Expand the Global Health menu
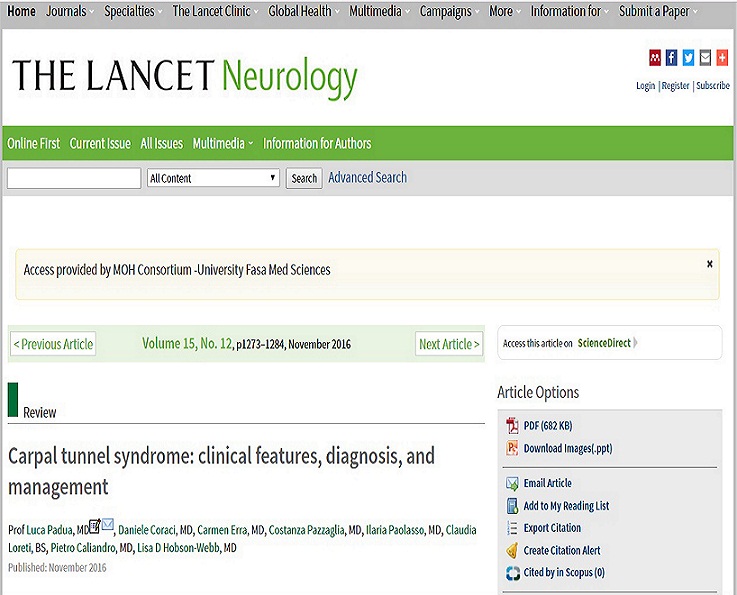 (304, 11)
